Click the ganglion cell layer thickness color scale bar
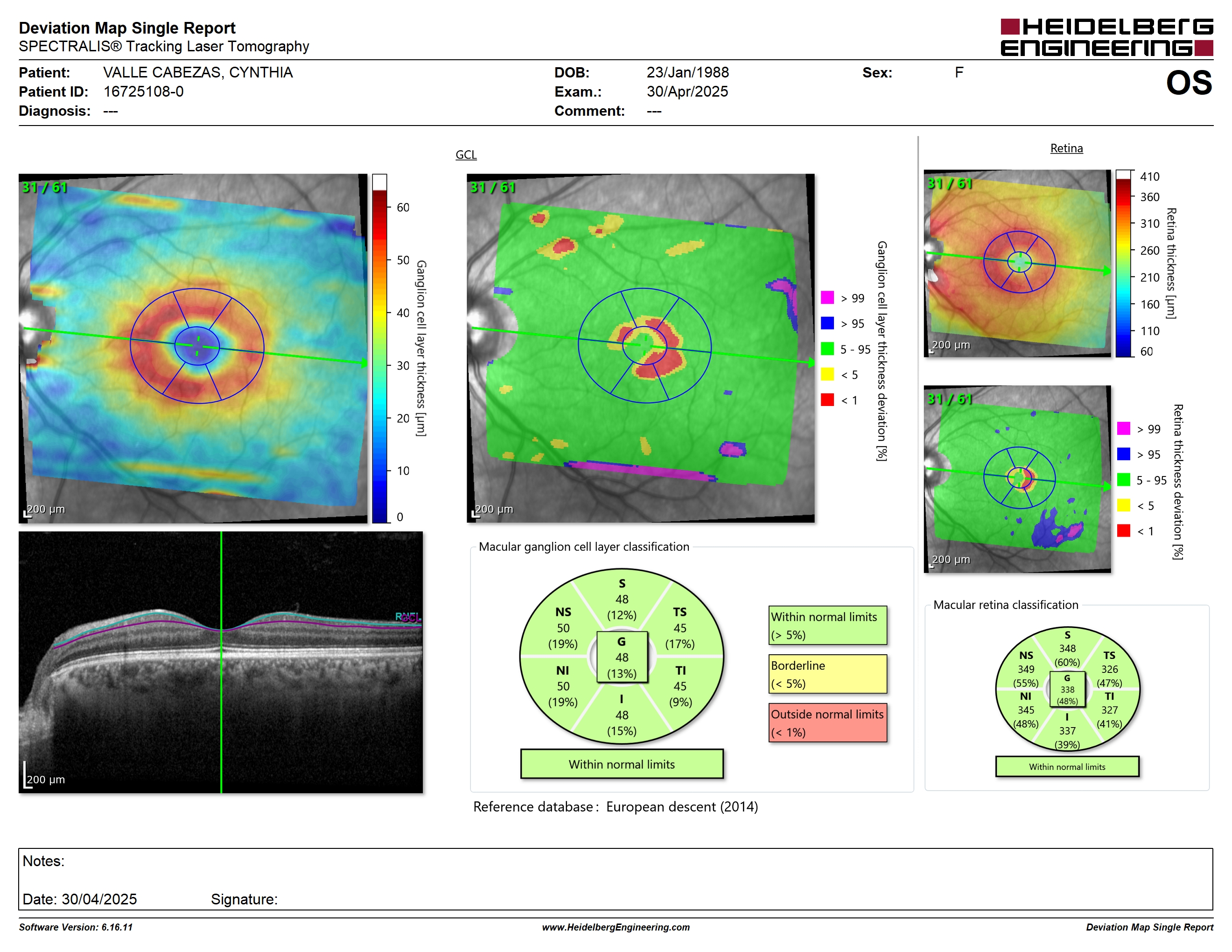 [379, 349]
